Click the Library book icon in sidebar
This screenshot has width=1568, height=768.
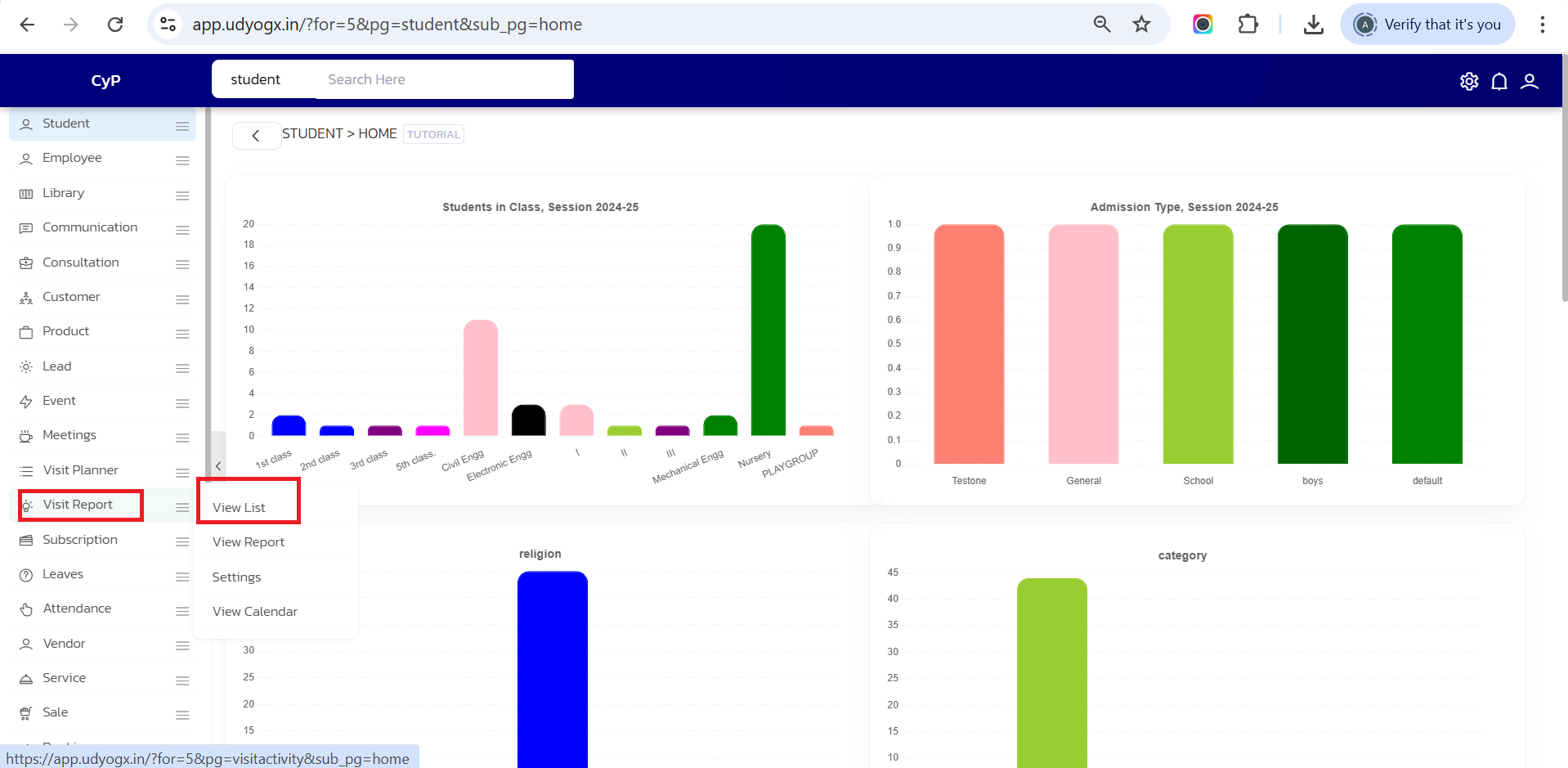[26, 194]
